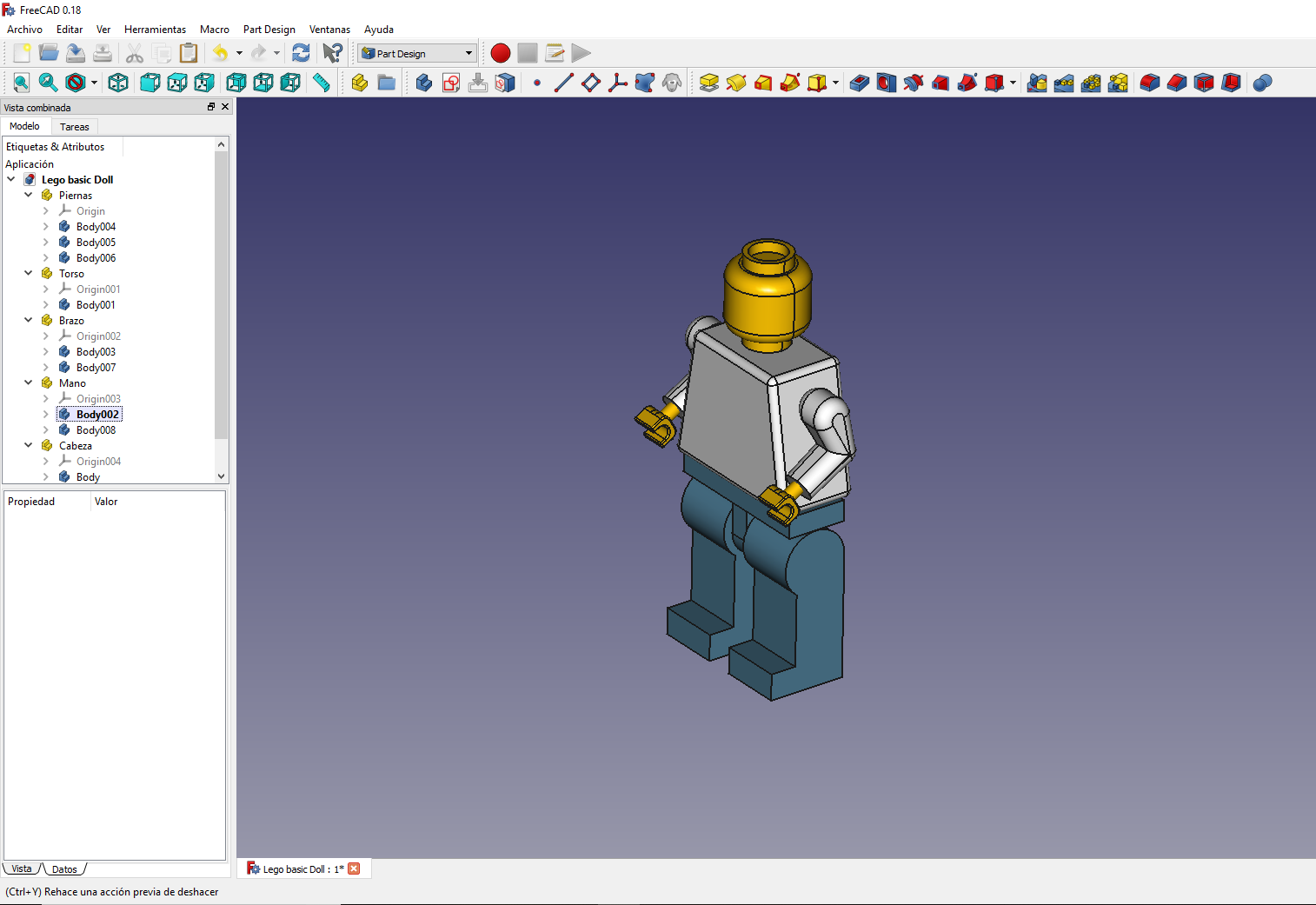
Task: Create a new sketch
Action: point(451,83)
